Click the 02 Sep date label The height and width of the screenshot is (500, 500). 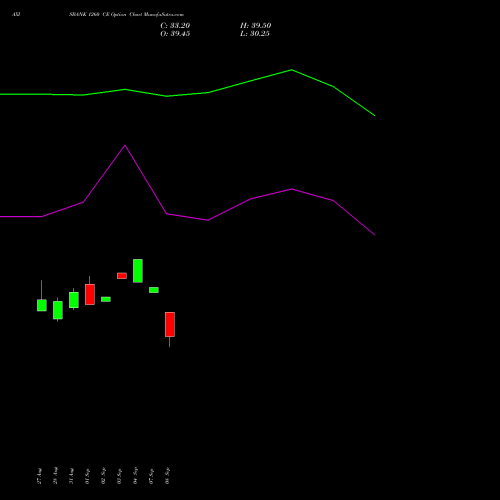tap(103, 476)
